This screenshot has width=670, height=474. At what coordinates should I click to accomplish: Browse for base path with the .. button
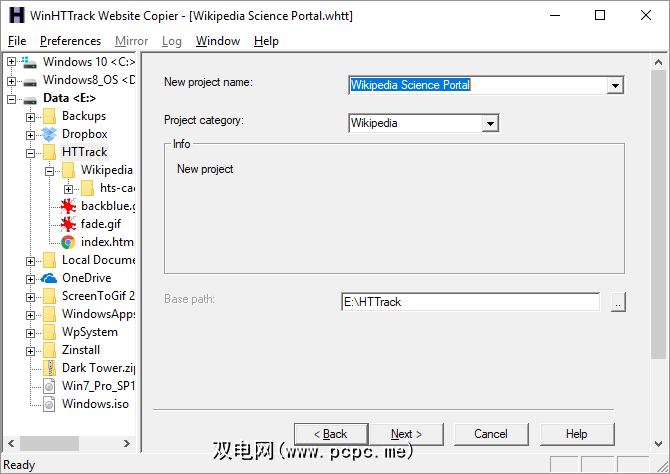618,303
